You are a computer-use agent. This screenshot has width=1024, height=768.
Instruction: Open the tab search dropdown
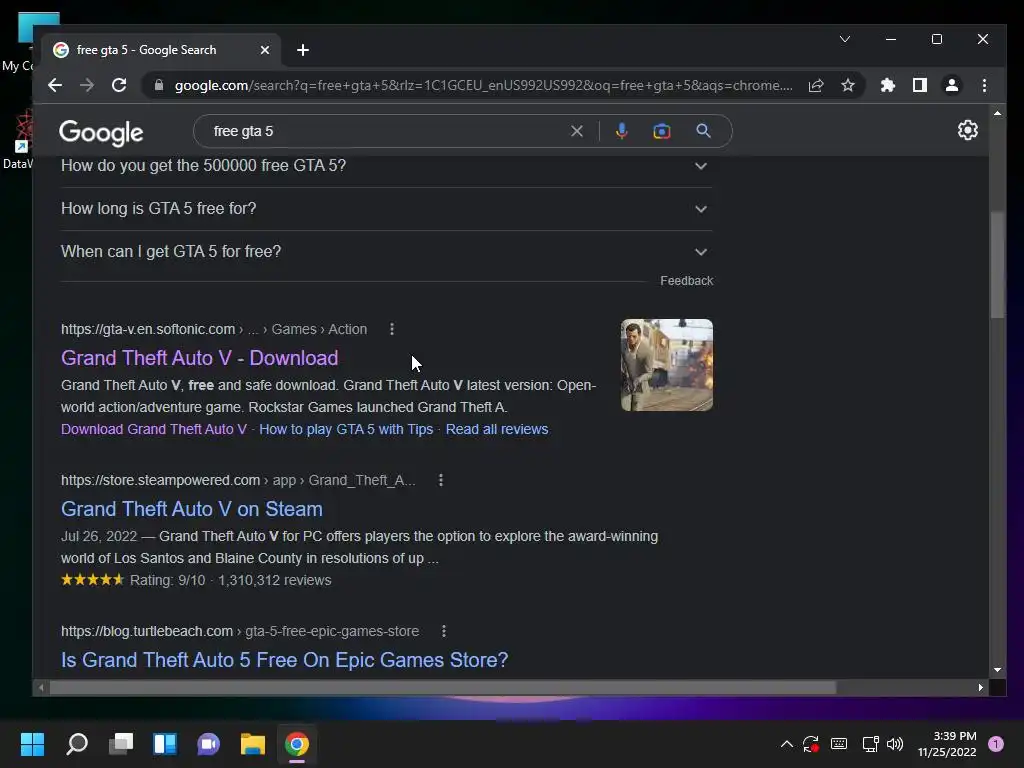[x=844, y=39]
